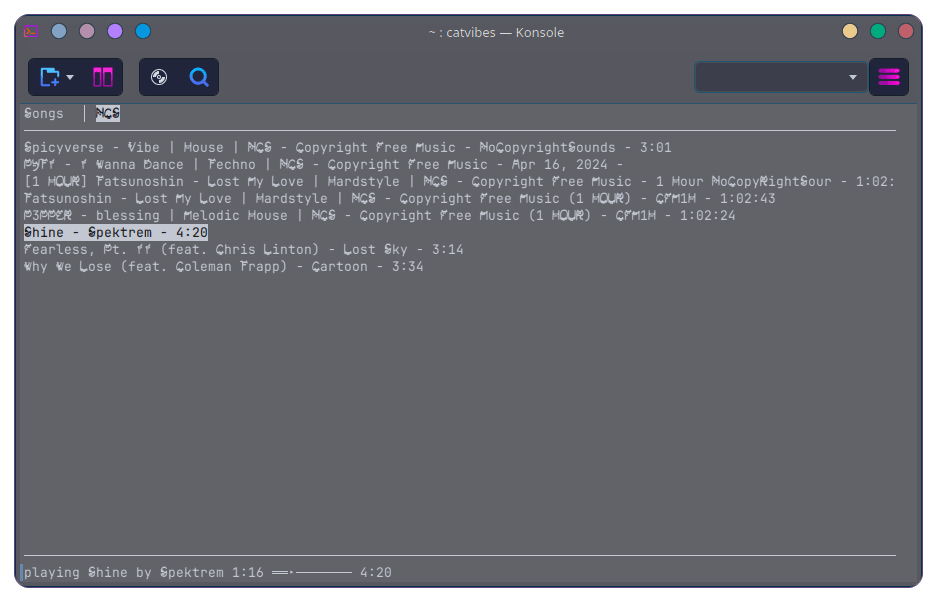Click the disc icon in the toolbar
Image resolution: width=937 pixels, height=602 pixels.
tap(159, 77)
